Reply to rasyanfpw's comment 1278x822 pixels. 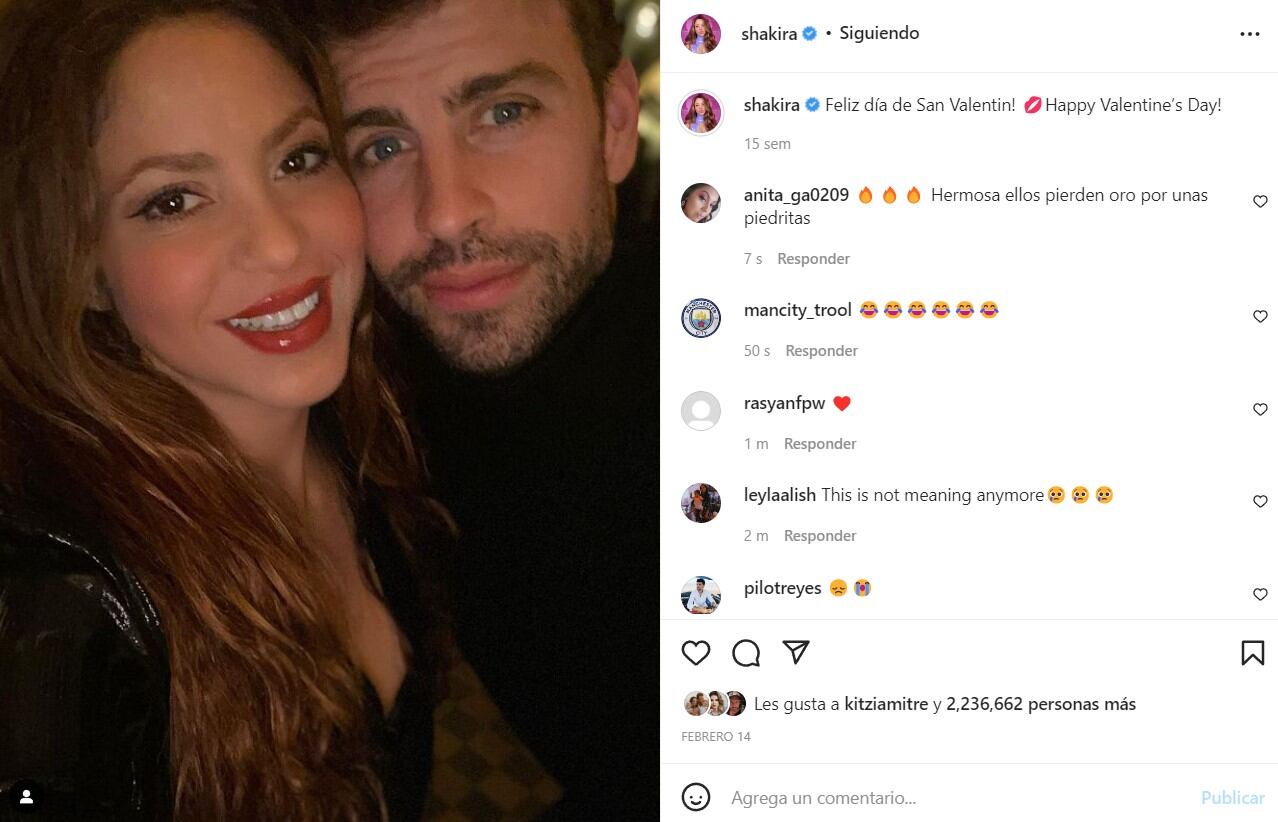coord(820,444)
